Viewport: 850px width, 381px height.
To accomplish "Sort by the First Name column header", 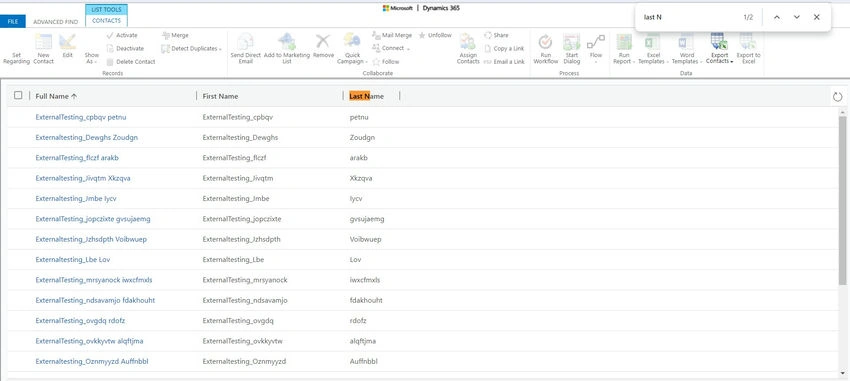I will (220, 96).
